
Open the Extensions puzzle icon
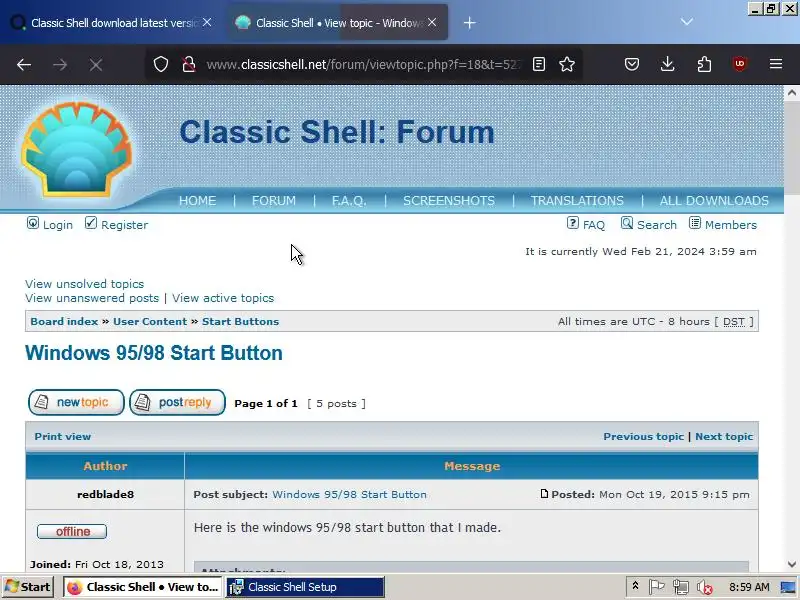pyautogui.click(x=704, y=64)
